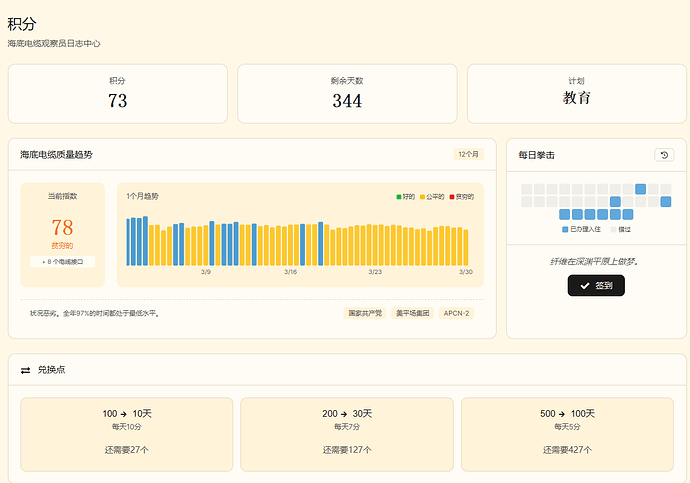Select the 500 → 100天 redemption card

point(567,434)
